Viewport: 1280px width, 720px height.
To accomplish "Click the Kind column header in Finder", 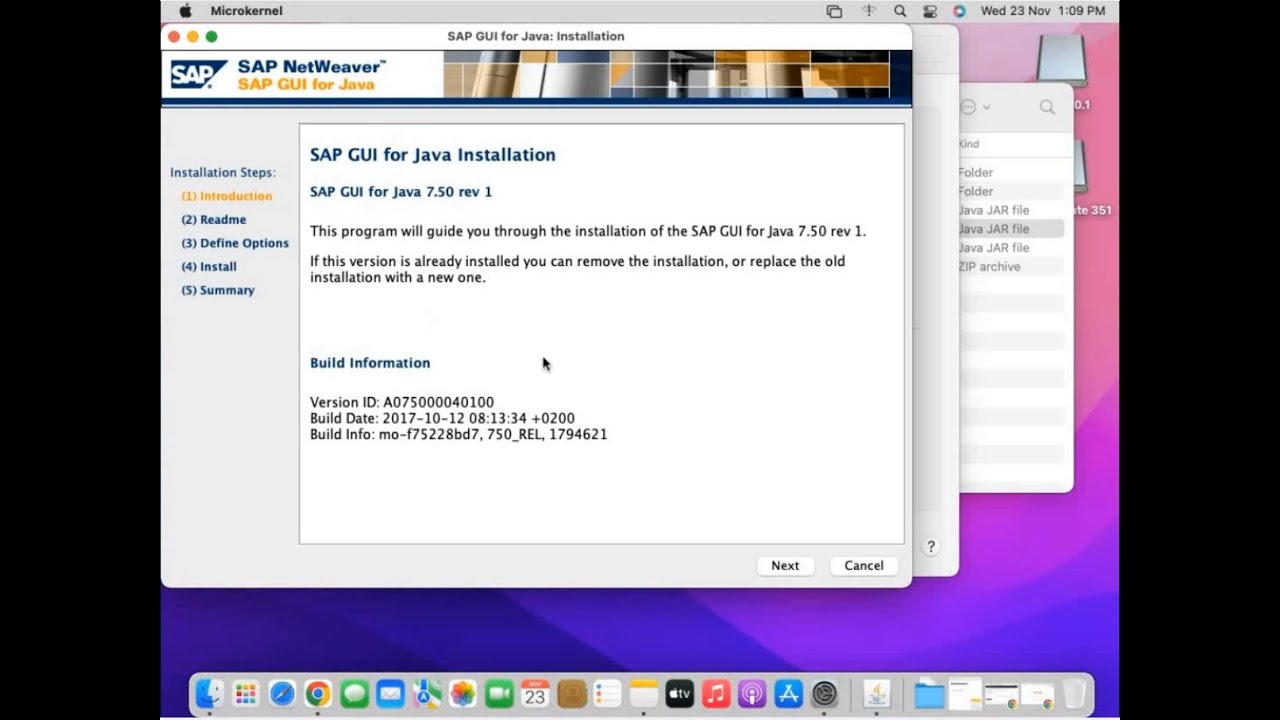I will pos(969,144).
